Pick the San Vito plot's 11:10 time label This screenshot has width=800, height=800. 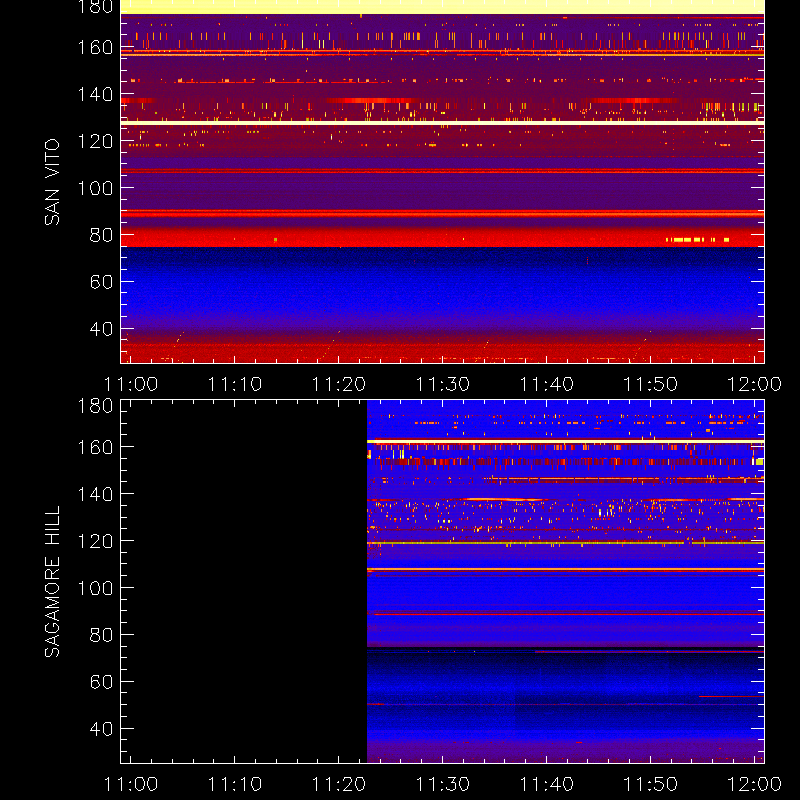tap(235, 384)
